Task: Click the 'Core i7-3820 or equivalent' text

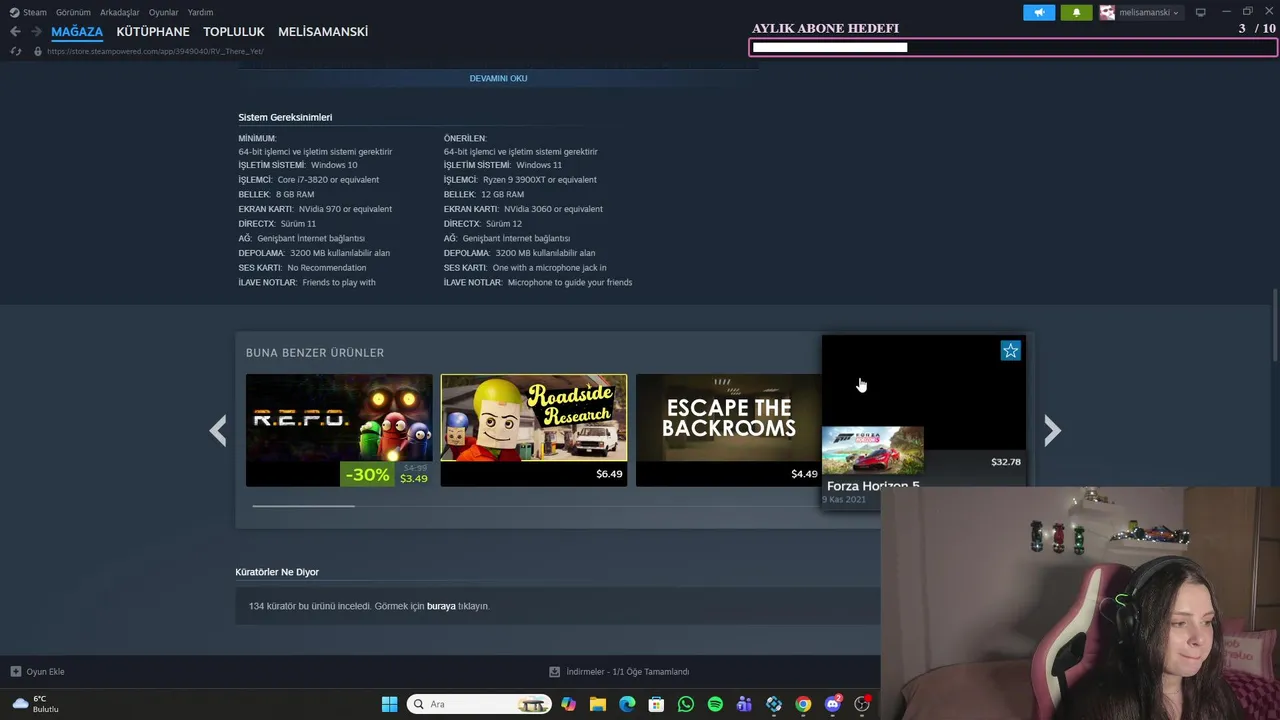Action: 328,180
